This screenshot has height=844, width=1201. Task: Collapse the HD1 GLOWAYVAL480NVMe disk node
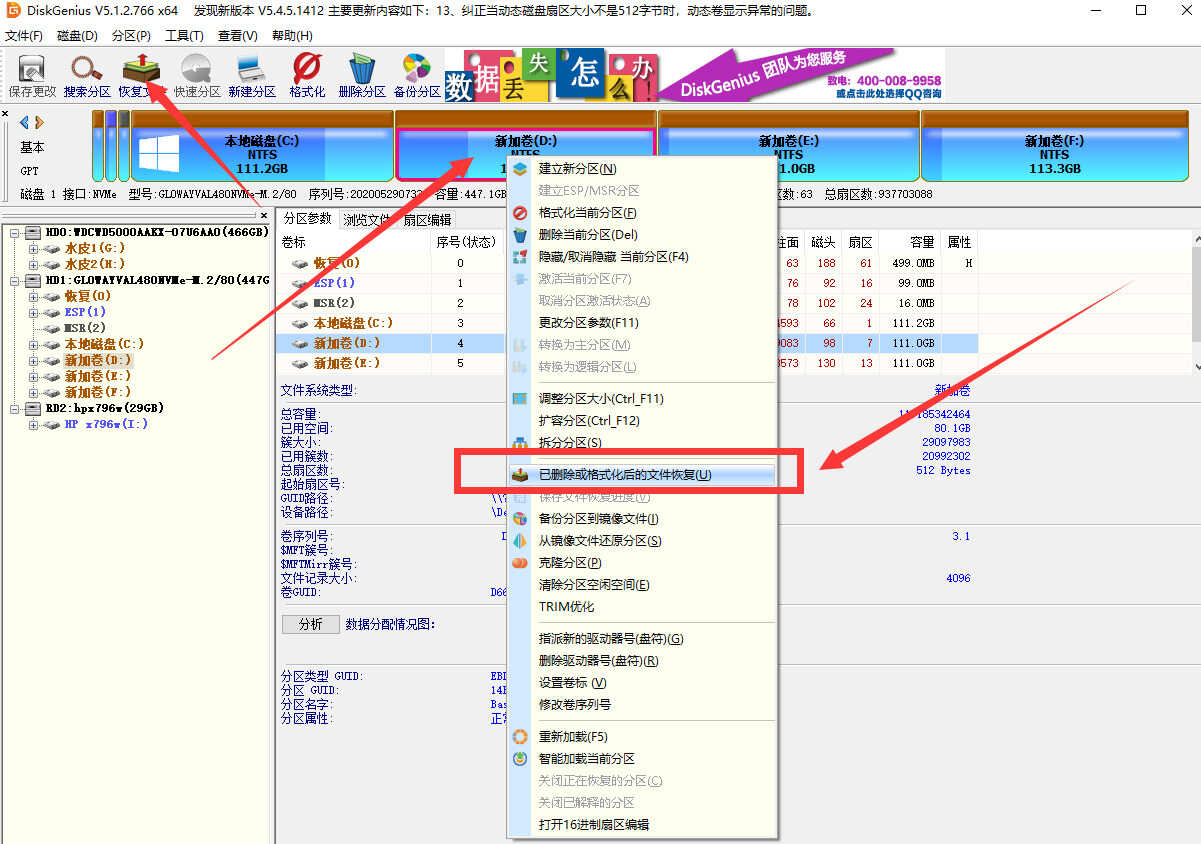(16, 280)
